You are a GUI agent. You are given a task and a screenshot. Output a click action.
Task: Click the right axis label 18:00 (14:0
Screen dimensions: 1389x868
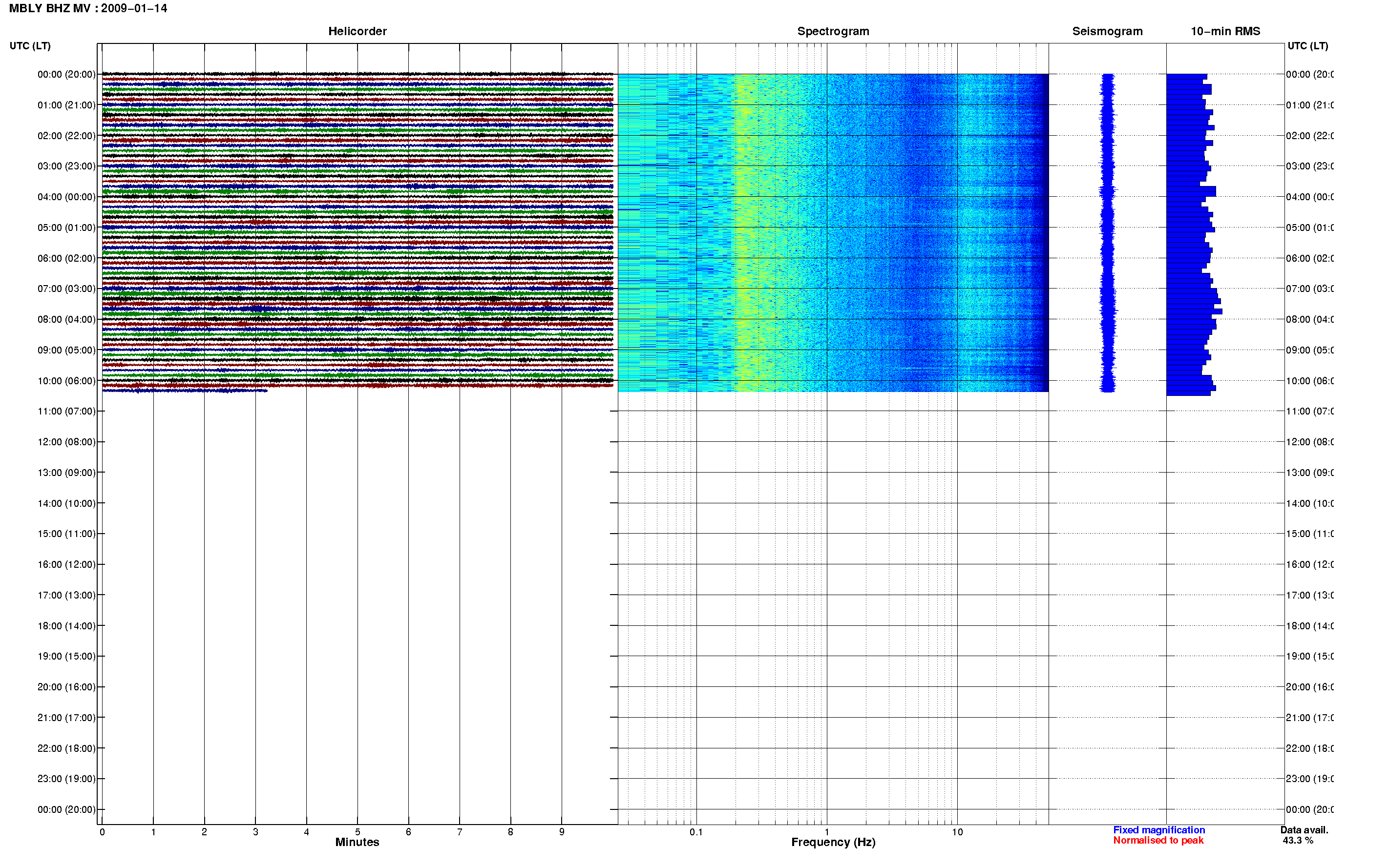[1310, 626]
